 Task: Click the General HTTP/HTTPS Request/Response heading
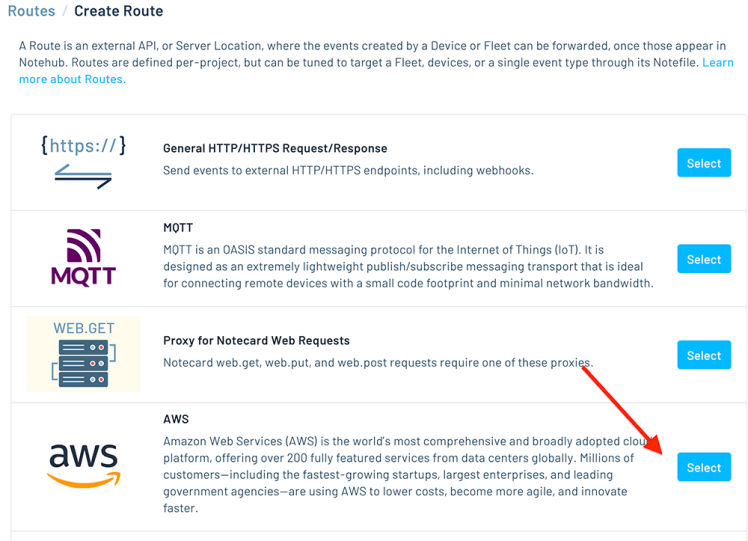(275, 148)
